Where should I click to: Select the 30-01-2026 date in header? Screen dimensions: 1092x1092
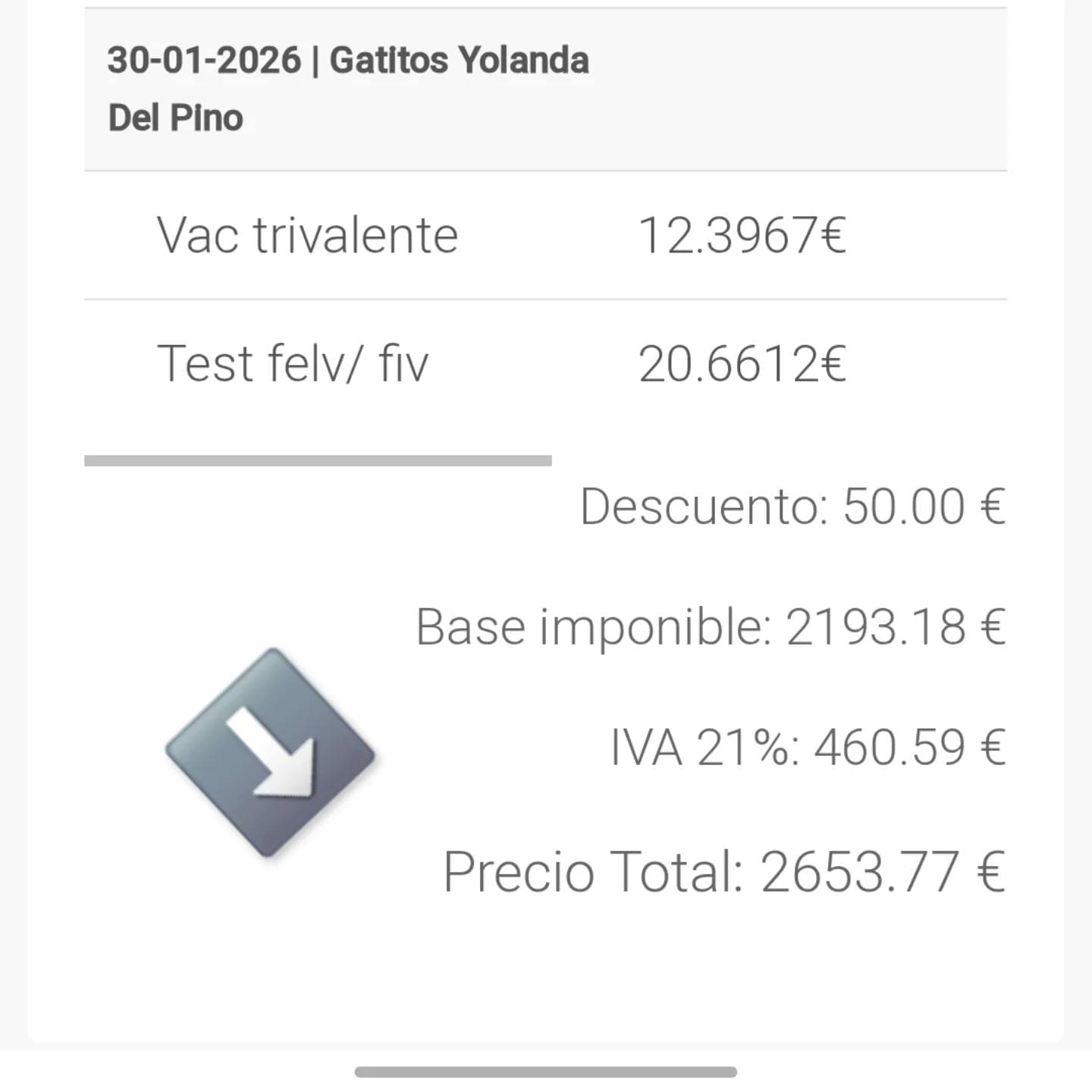click(x=204, y=60)
